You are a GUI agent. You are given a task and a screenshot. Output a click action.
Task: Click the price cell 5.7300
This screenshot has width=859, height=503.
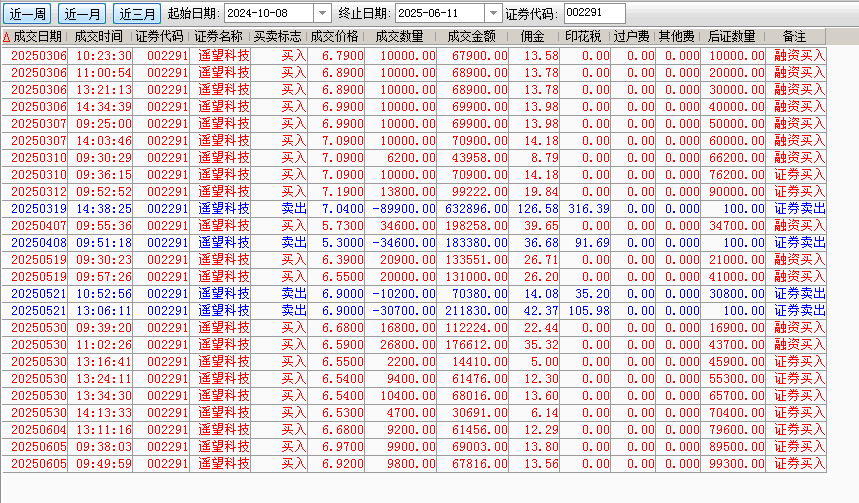coord(342,226)
